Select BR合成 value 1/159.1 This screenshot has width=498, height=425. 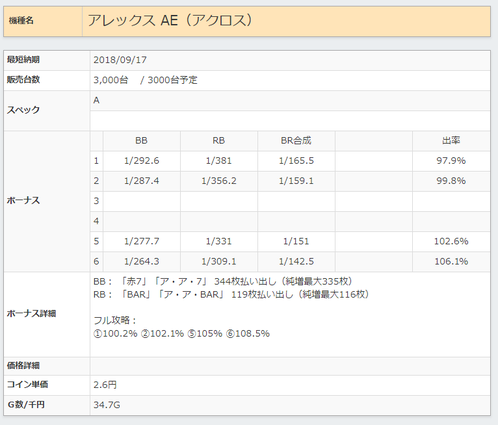[296, 181]
